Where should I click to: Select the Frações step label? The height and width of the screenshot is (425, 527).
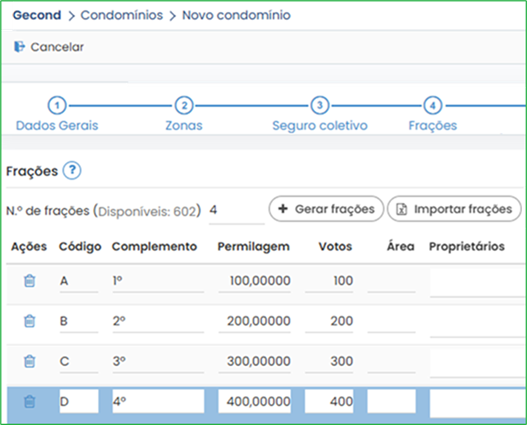click(433, 125)
